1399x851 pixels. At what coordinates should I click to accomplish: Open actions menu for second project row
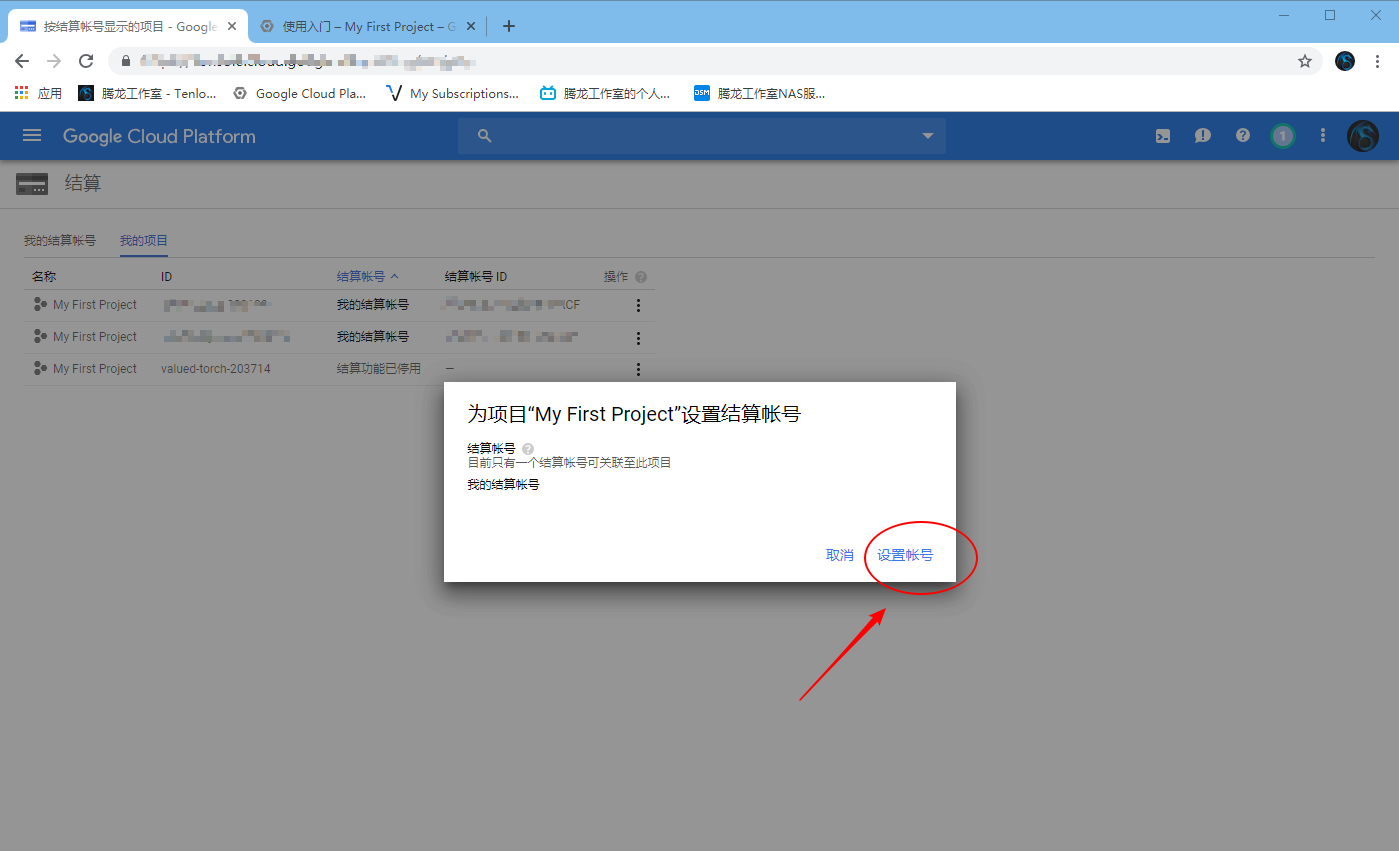pyautogui.click(x=639, y=338)
